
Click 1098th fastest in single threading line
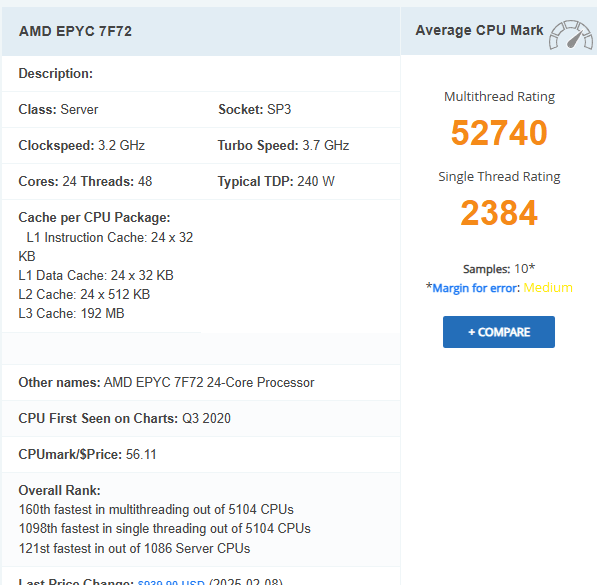click(x=165, y=529)
